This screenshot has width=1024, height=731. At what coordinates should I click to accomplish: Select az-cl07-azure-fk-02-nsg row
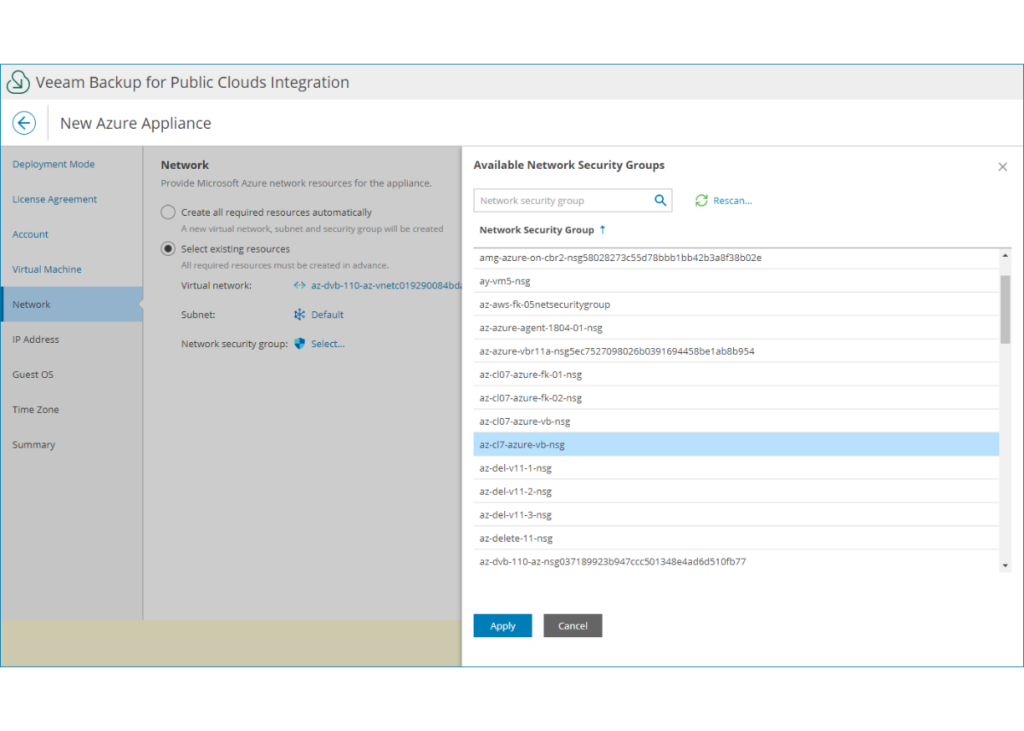coord(736,398)
